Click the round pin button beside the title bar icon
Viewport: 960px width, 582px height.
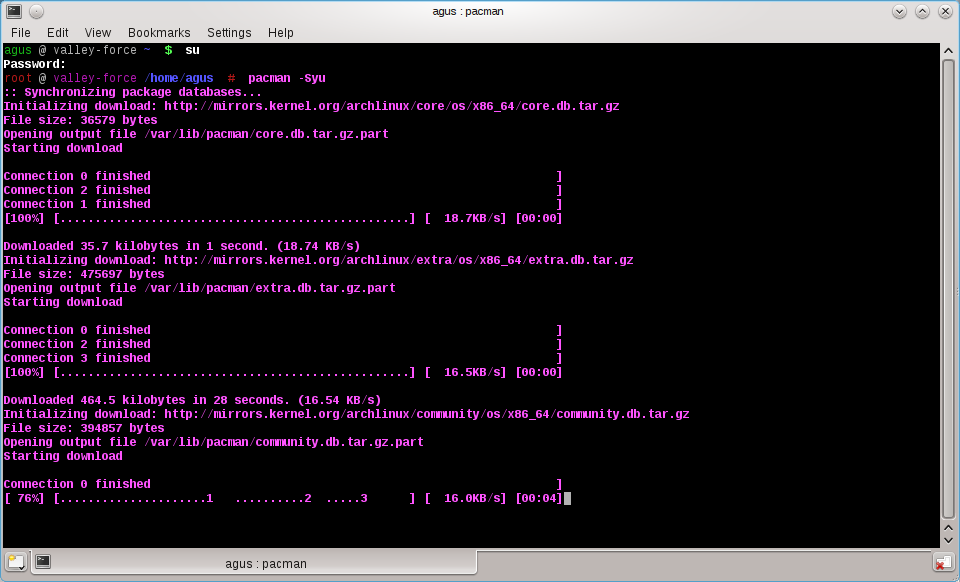pyautogui.click(x=36, y=11)
